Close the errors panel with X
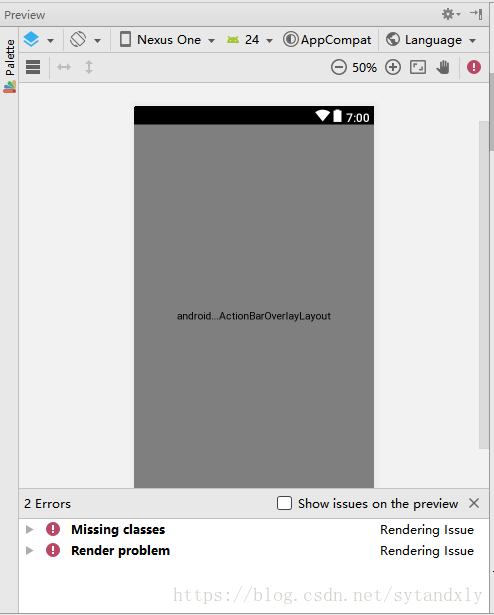This screenshot has height=615, width=494. (474, 503)
